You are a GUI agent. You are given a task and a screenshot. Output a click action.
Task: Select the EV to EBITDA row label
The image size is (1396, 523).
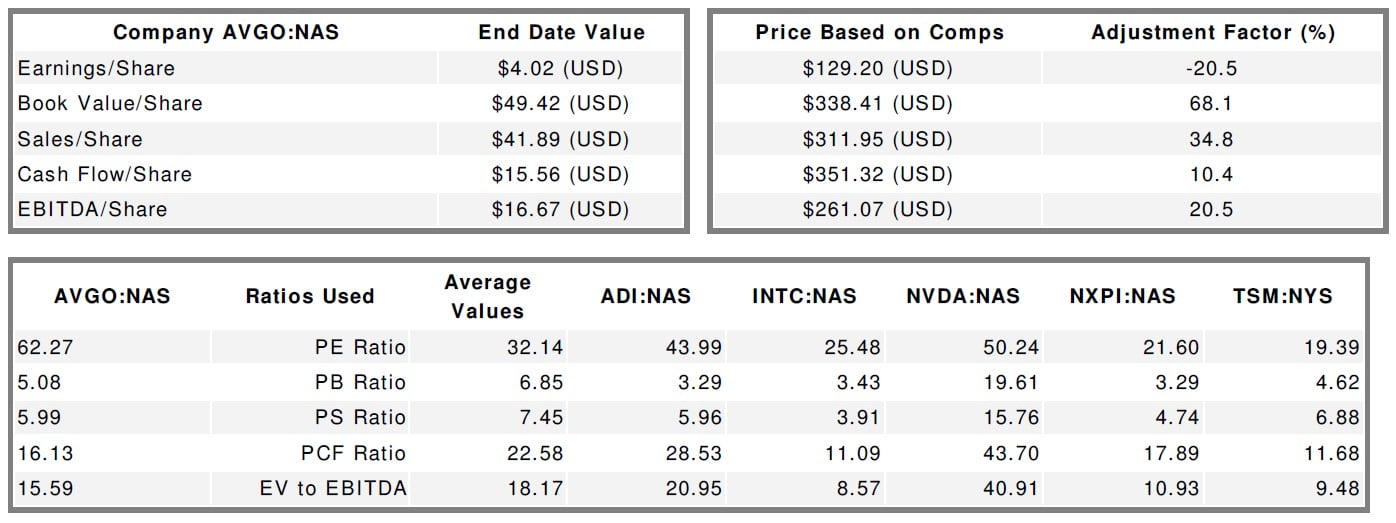coord(337,489)
